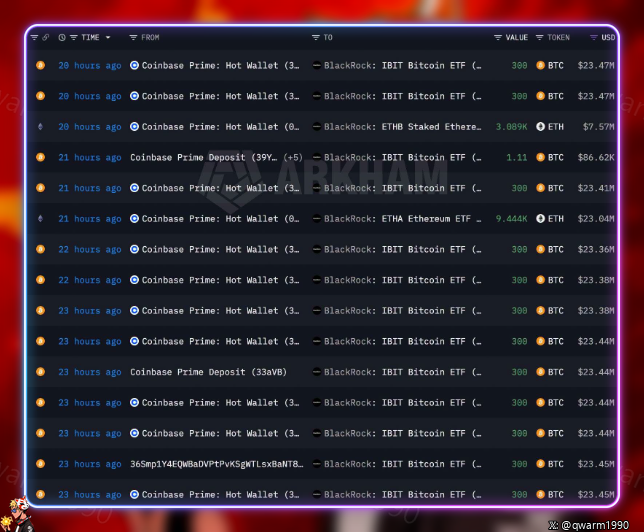Open Hot Wallet (0… in the ETHA row

point(221,219)
